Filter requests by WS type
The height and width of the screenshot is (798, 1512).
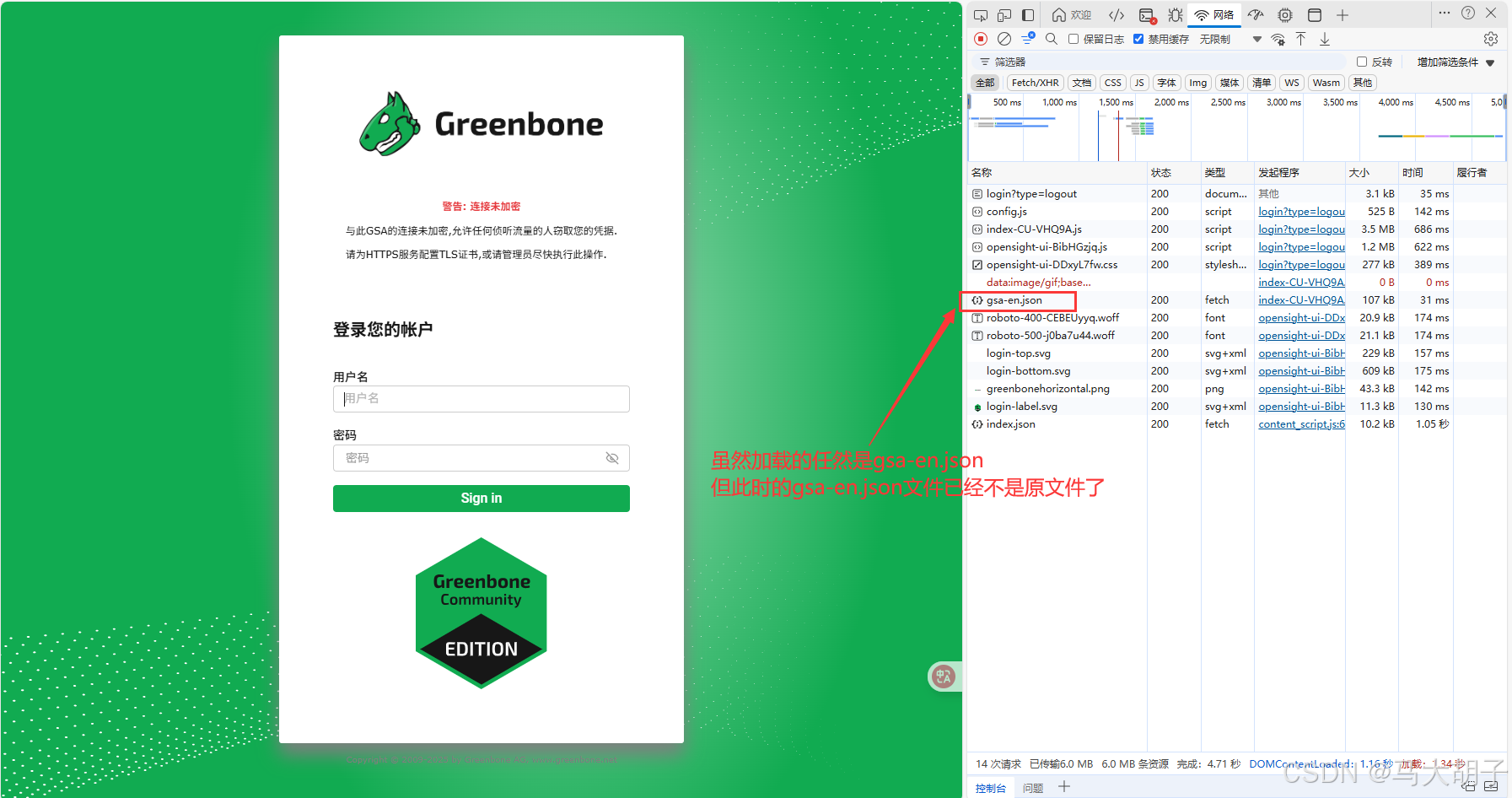(x=1292, y=83)
